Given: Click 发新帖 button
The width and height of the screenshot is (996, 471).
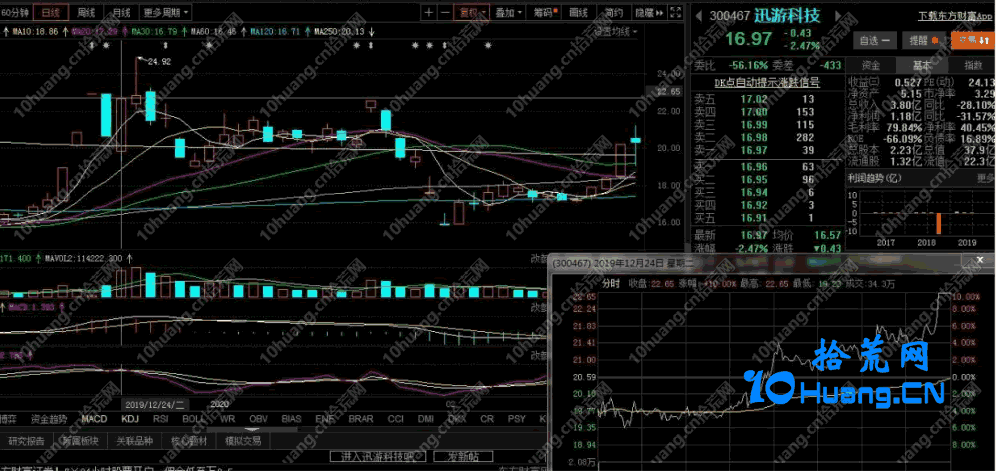Looking at the screenshot, I should click(x=463, y=456).
